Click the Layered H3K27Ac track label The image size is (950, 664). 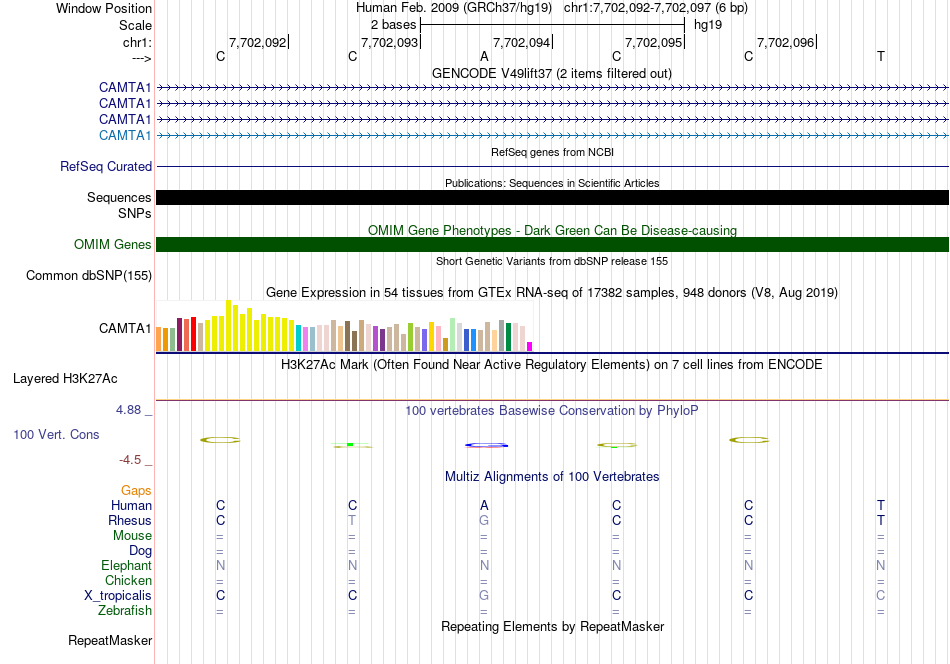[x=65, y=379]
